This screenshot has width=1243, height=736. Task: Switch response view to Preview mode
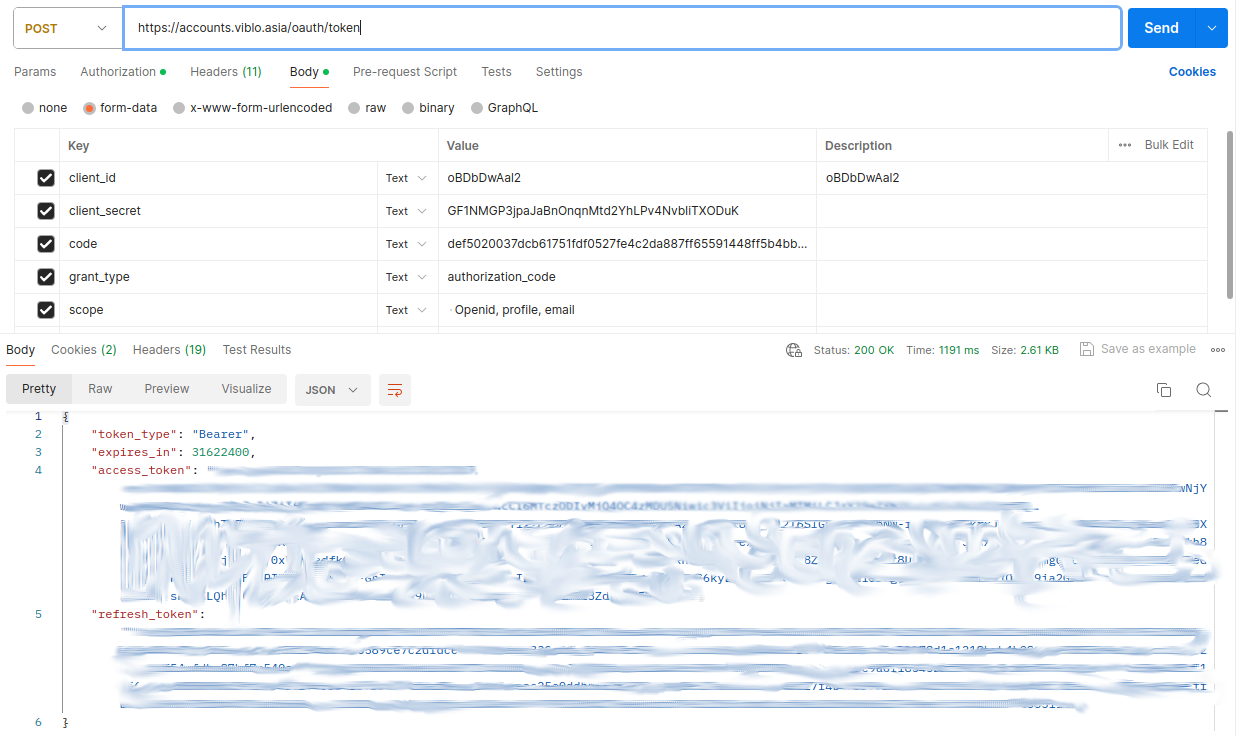pos(166,388)
